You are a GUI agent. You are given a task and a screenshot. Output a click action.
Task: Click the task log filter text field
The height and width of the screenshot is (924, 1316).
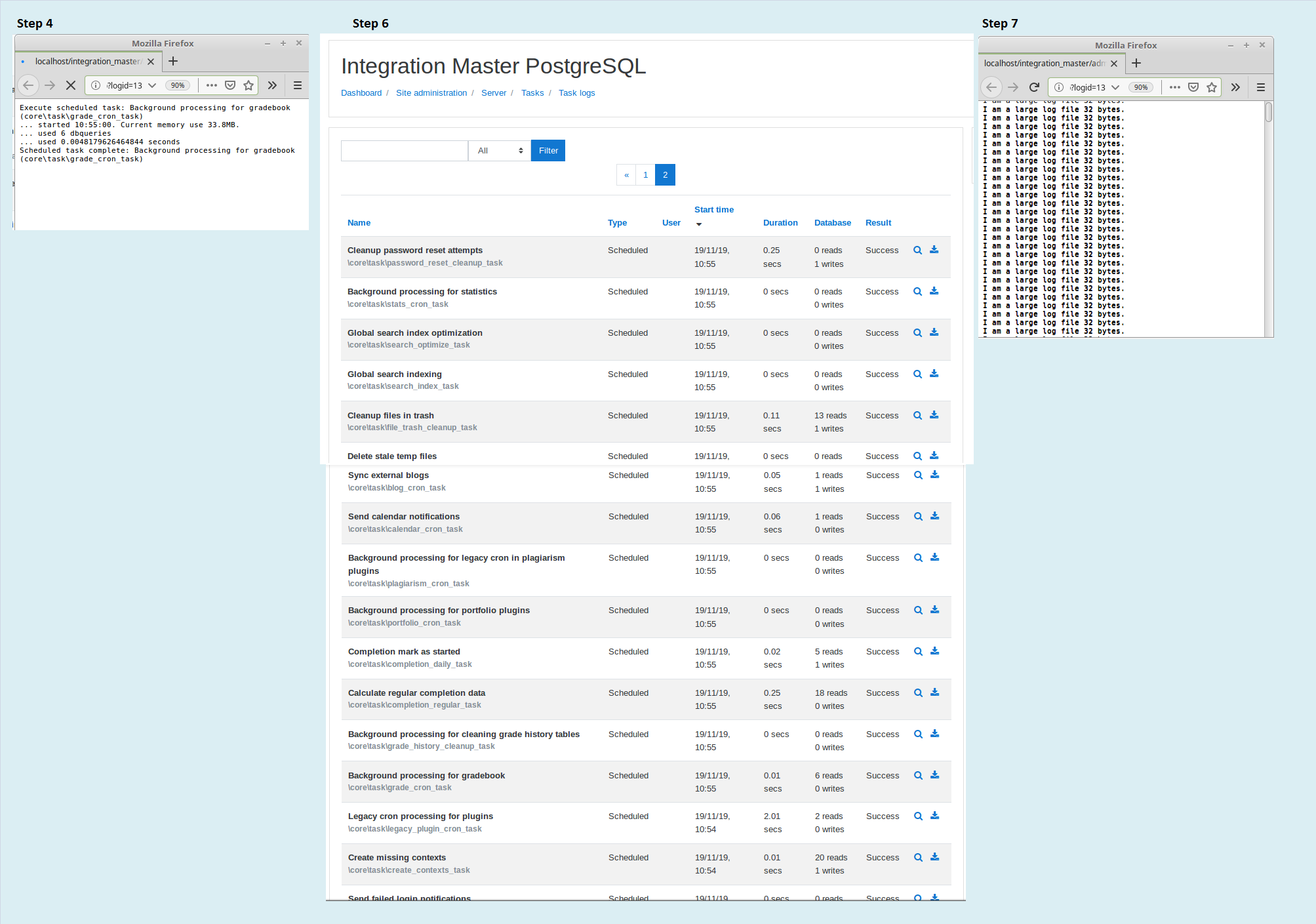405,151
